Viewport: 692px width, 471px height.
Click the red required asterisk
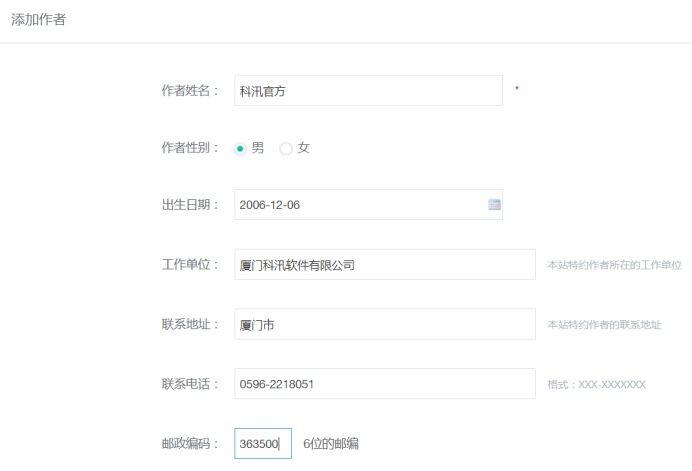(x=517, y=88)
